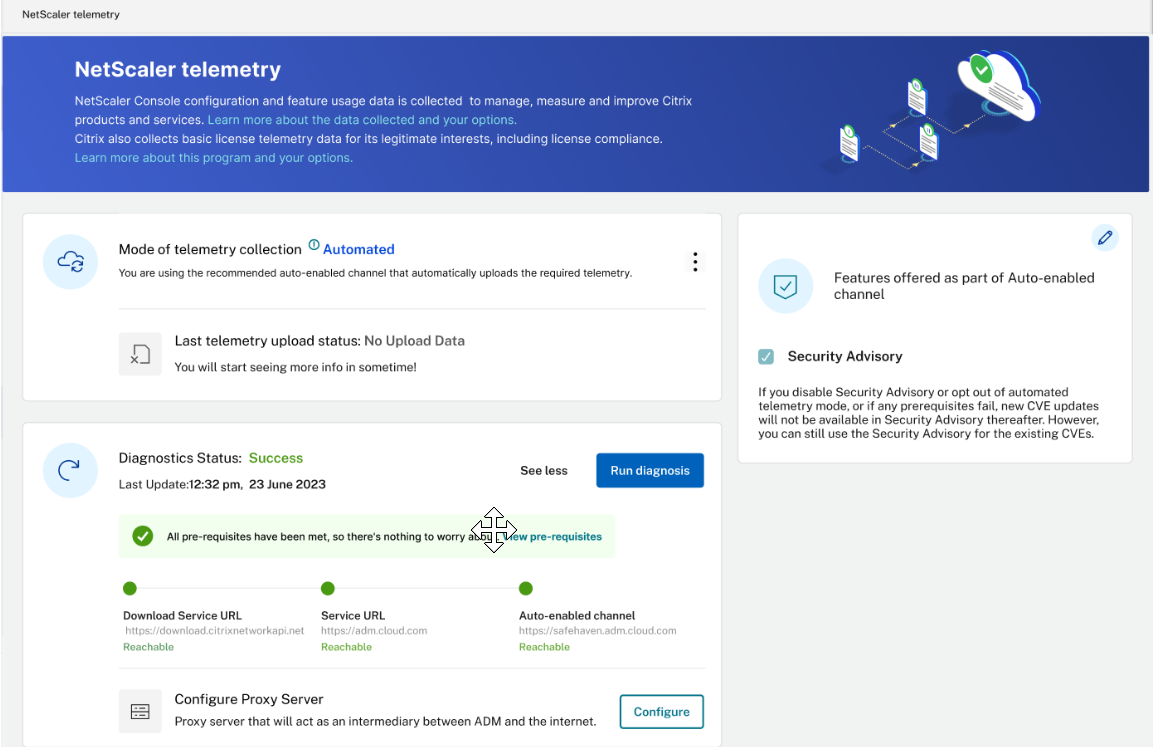Click the green dot above Auto-enabled channel
1155x747 pixels.
(x=525, y=588)
